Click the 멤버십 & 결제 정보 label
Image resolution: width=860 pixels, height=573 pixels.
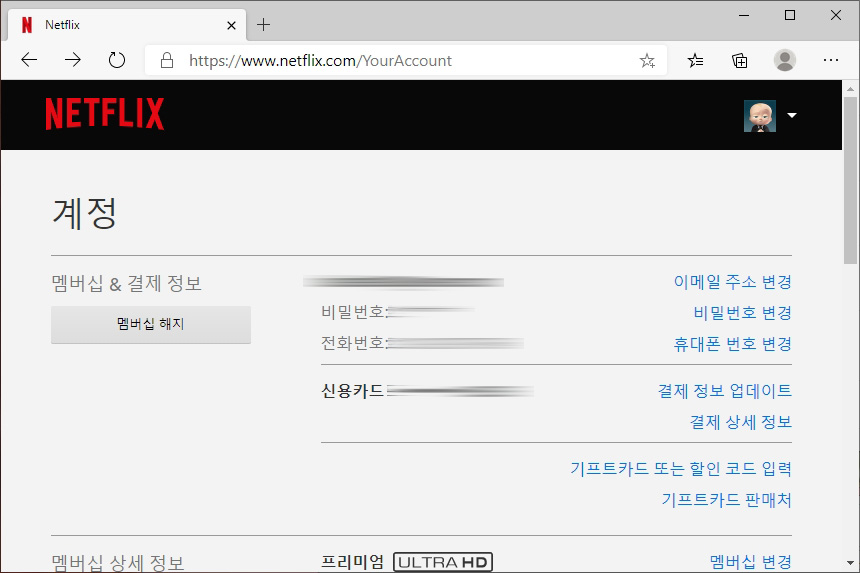tap(126, 283)
